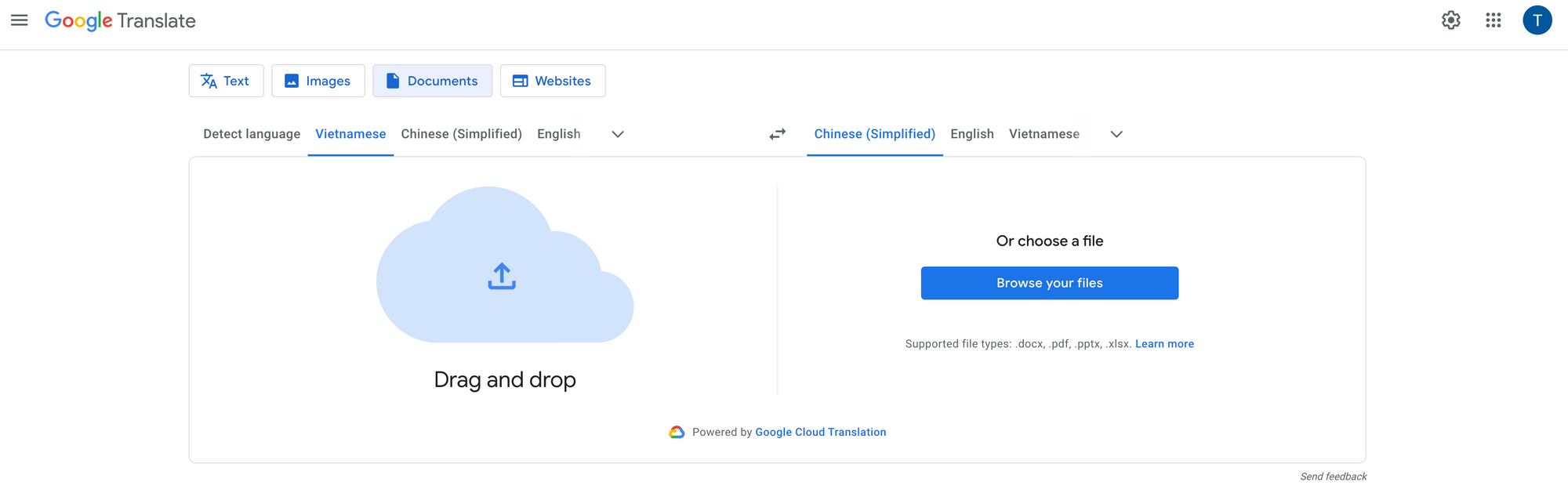Click the Google Translate logo
The width and height of the screenshot is (1568, 500).
click(x=120, y=20)
